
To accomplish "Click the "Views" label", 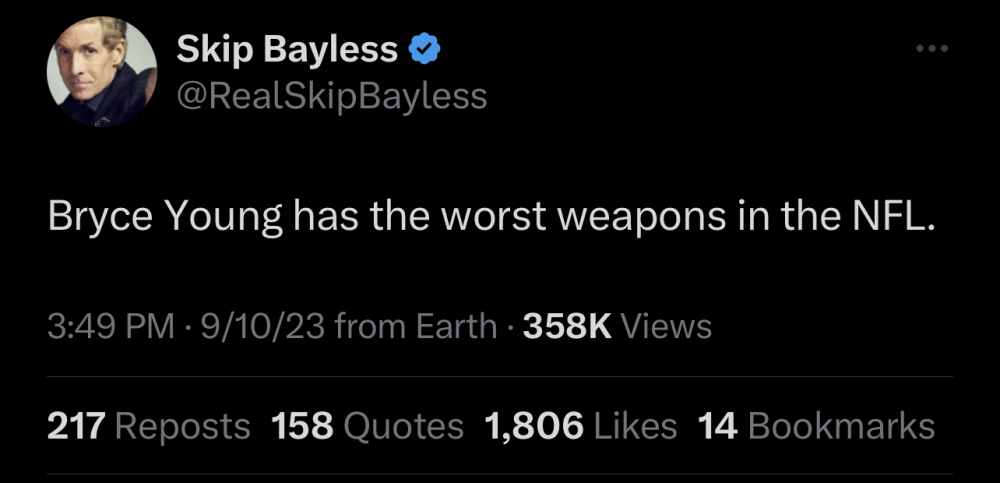I will [667, 326].
